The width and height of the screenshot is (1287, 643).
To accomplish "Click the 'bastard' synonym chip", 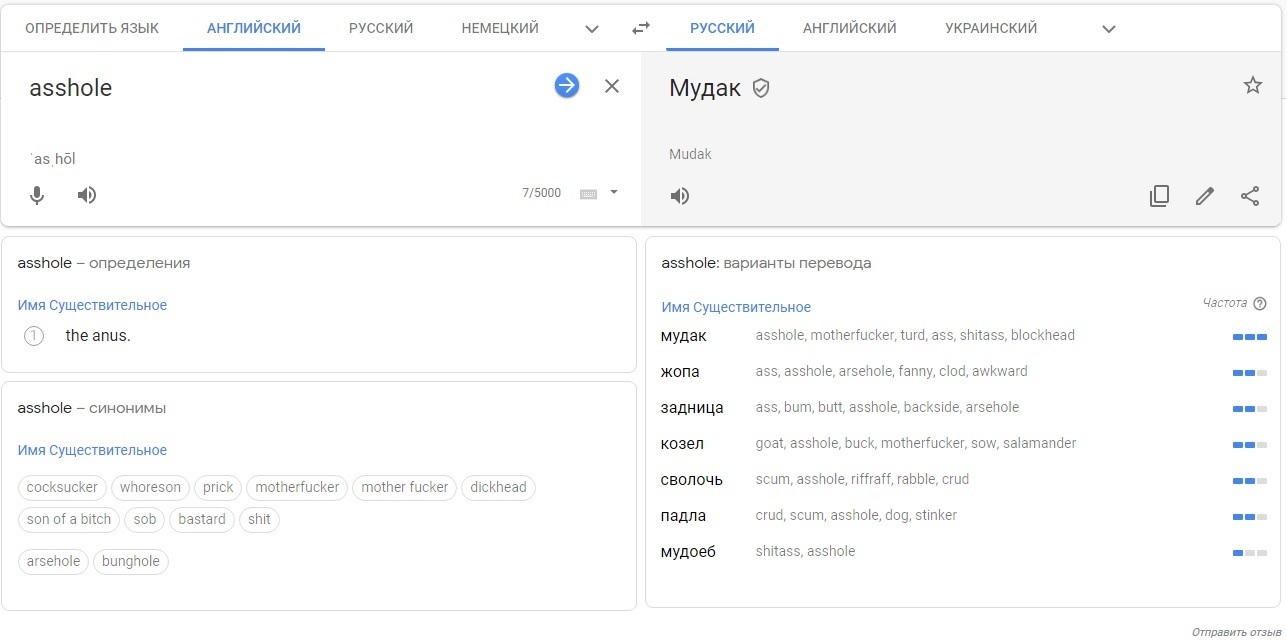I will [x=202, y=519].
